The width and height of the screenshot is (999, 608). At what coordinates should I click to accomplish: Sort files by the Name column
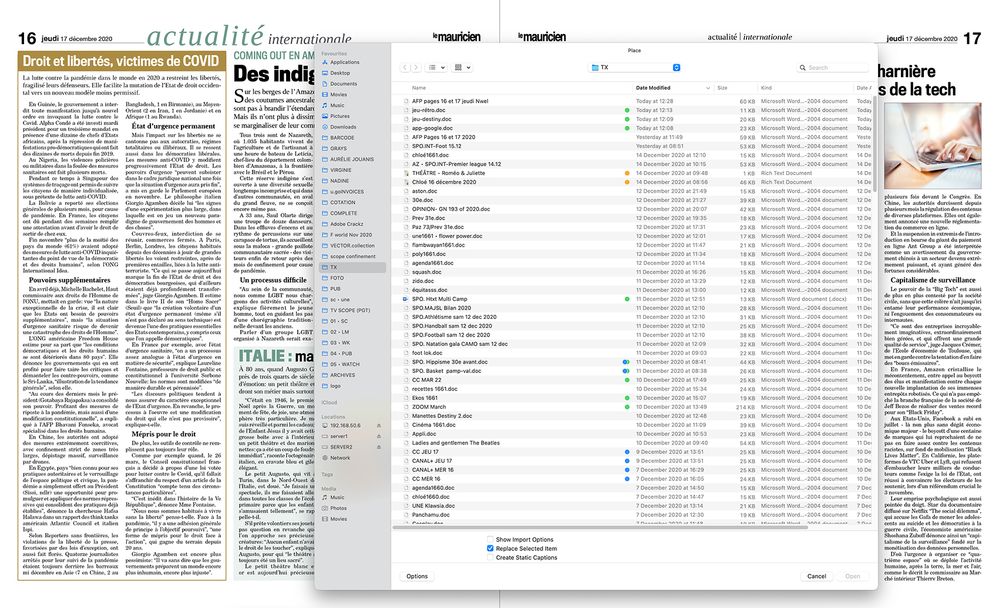(419, 88)
